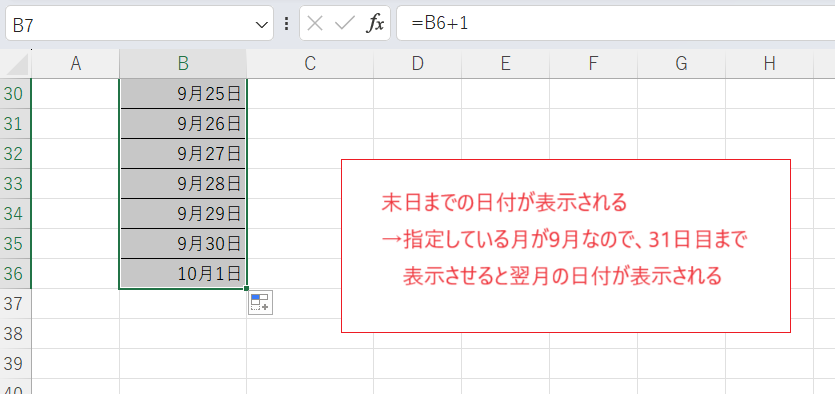The width and height of the screenshot is (835, 394).
Task: Select row 35 header
Action: point(15,244)
